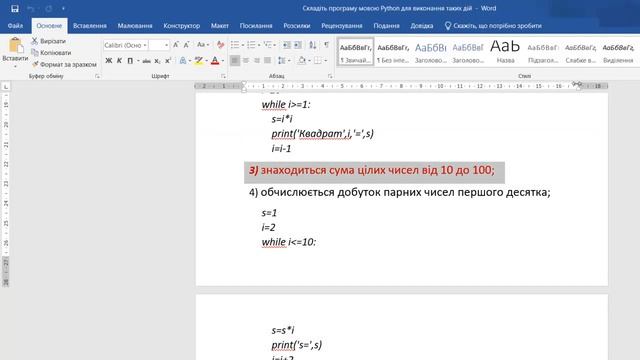Toggle bold Ж formatting
Viewport: 640px width, 360px height.
pyautogui.click(x=109, y=61)
